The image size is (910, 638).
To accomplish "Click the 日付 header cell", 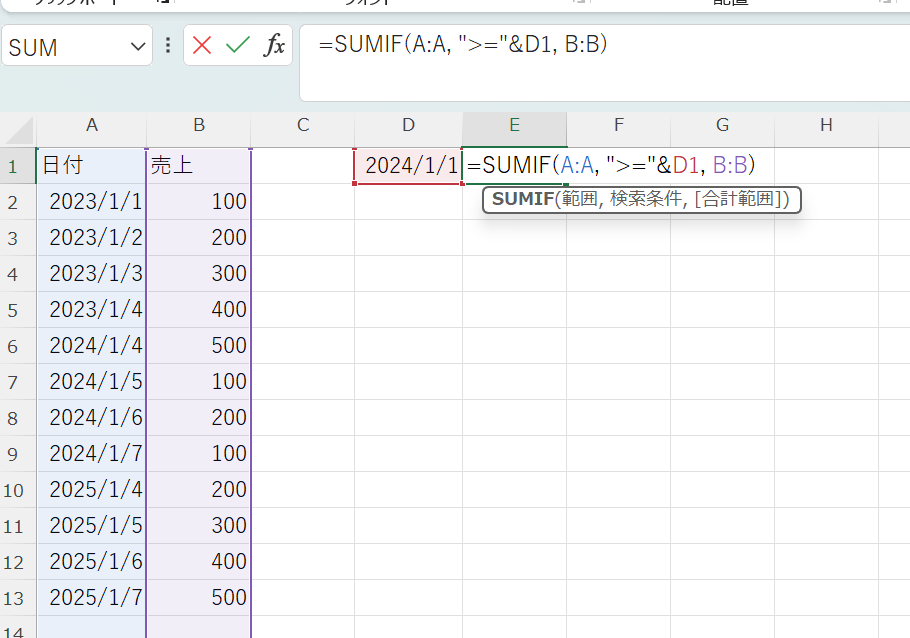I will tap(92, 166).
